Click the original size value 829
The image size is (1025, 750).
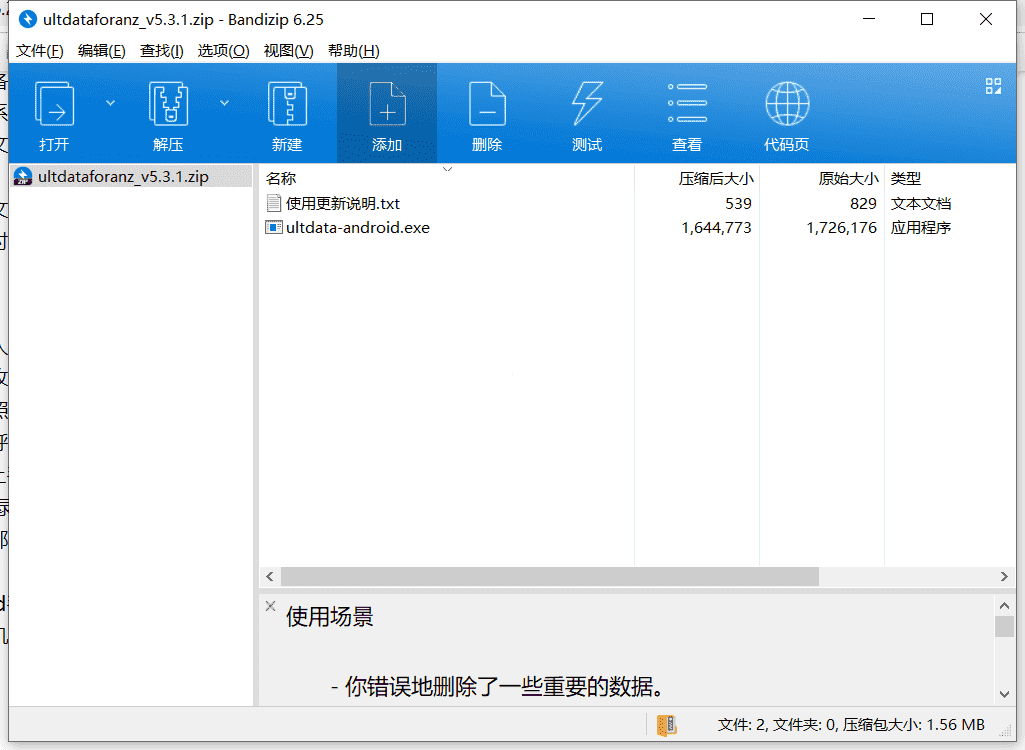[x=863, y=203]
